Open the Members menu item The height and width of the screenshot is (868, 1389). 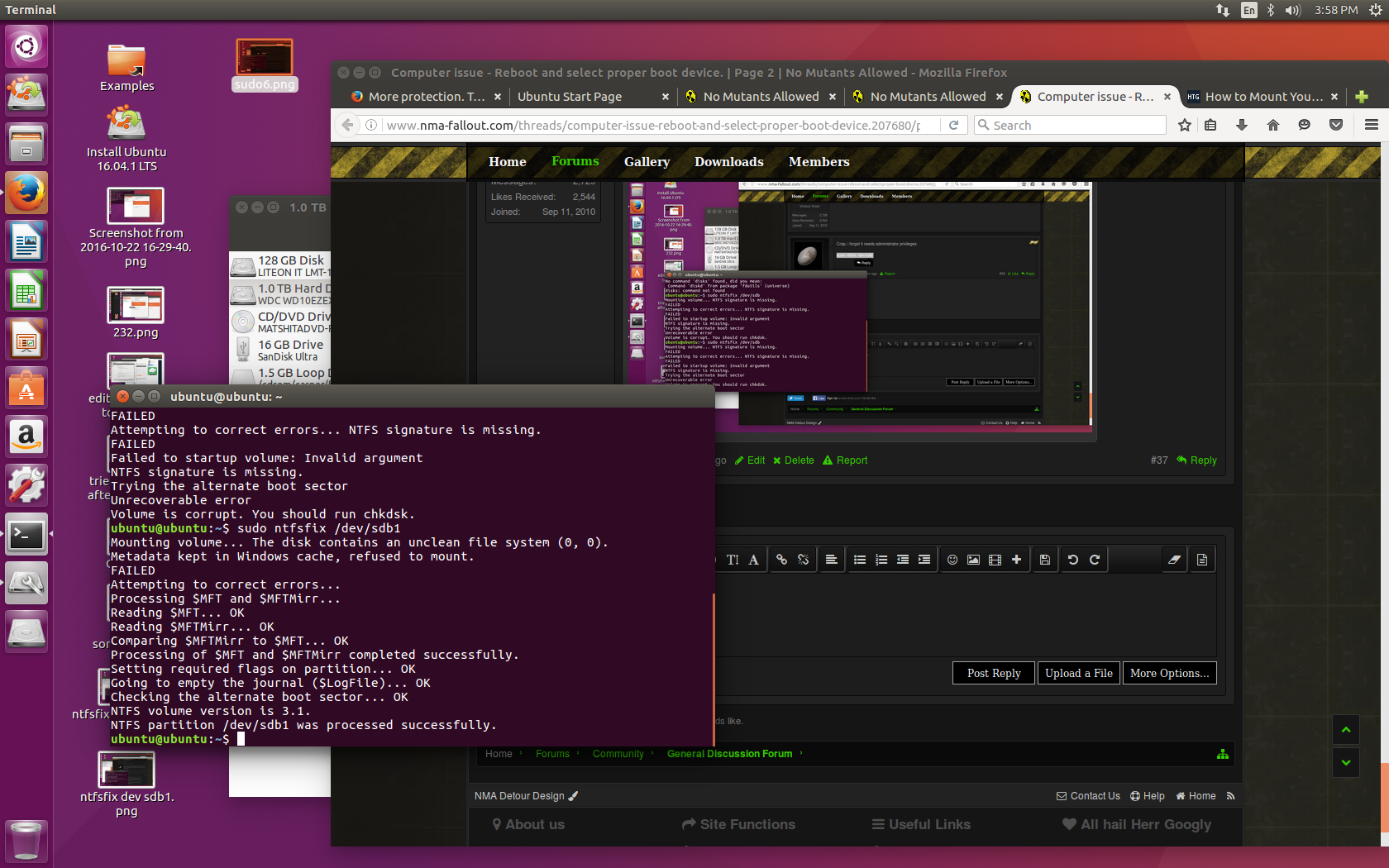click(819, 162)
